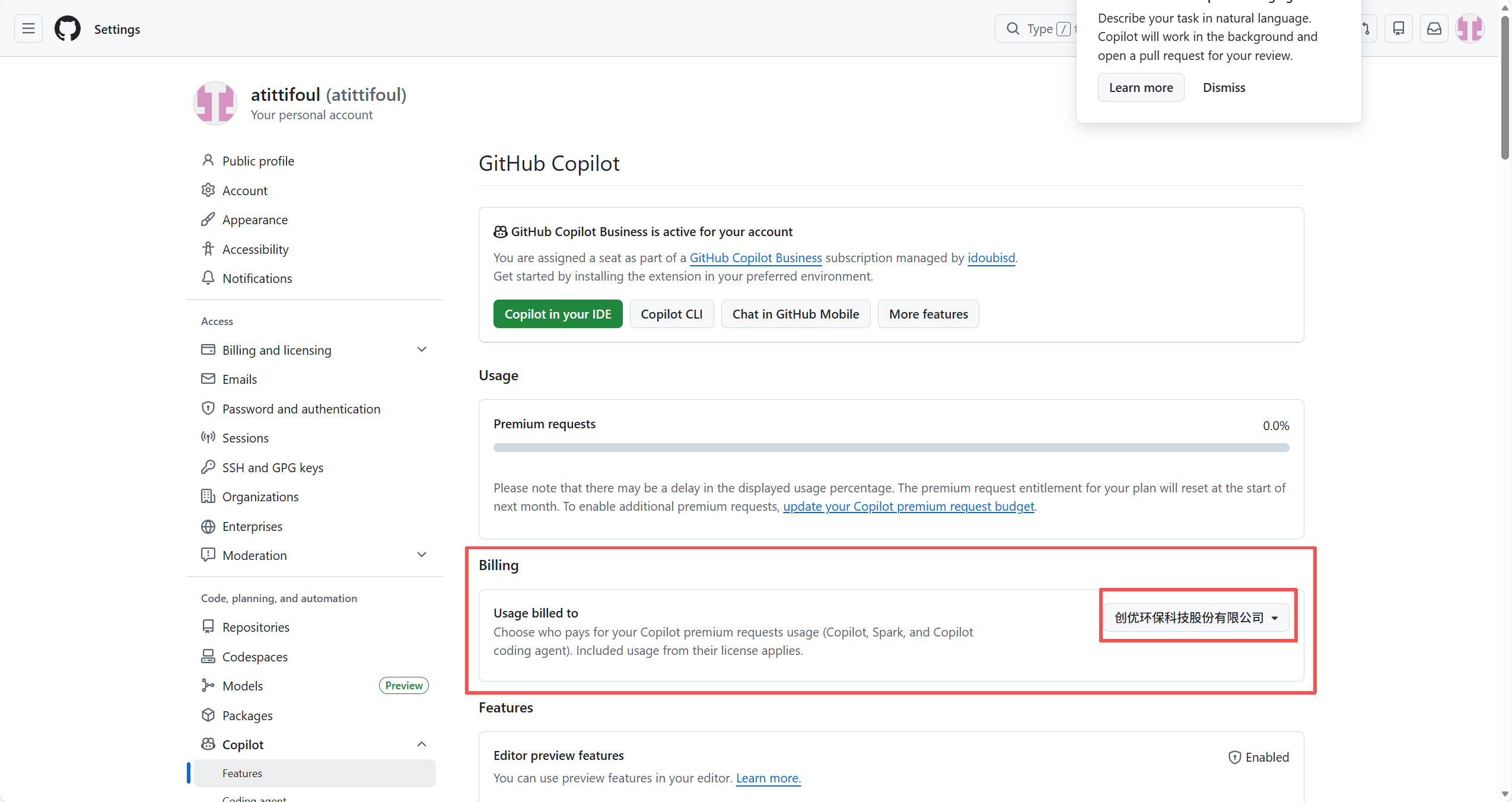Click the Accessibility figure icon
The image size is (1512, 802).
pyautogui.click(x=208, y=249)
